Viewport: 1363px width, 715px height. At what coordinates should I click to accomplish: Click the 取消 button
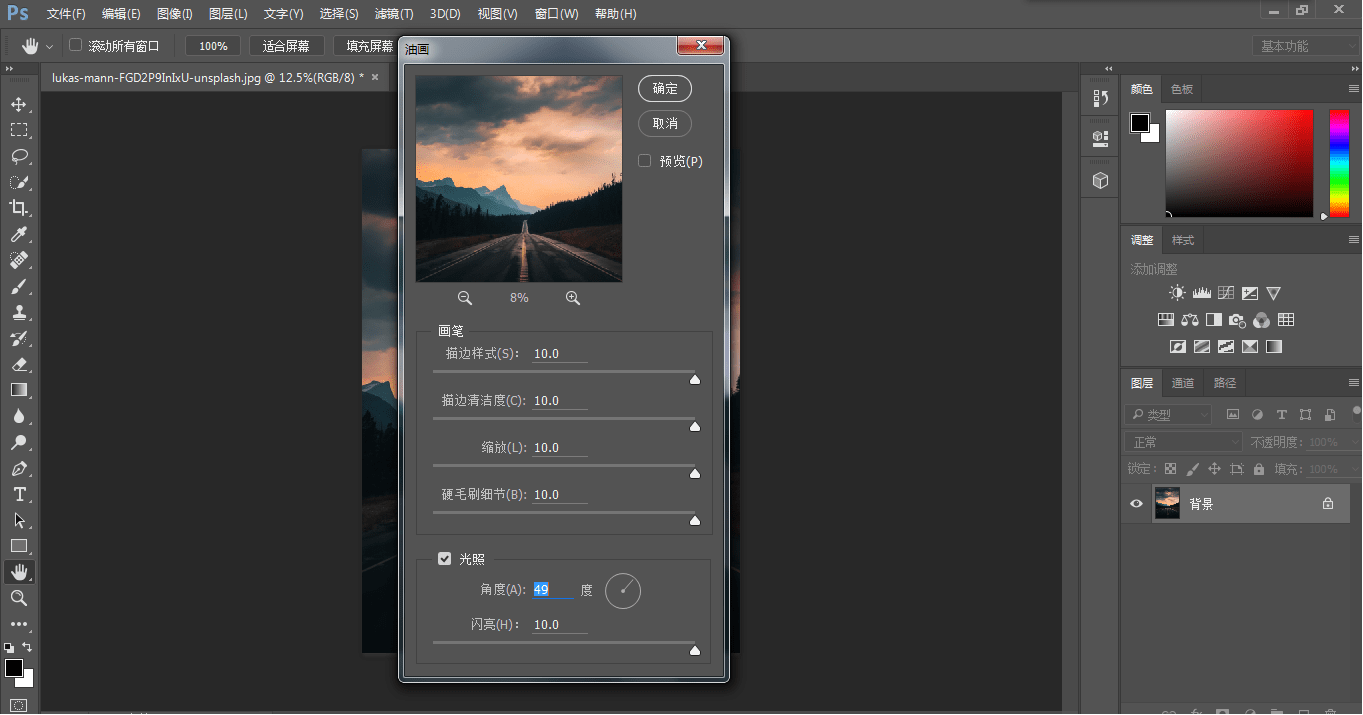coord(665,123)
